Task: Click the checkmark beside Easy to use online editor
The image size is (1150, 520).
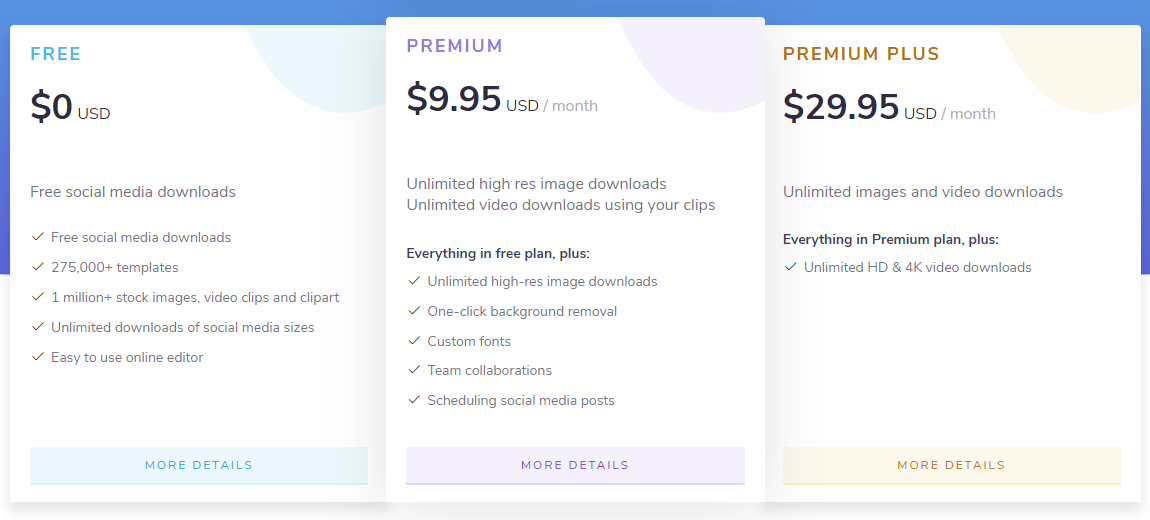Action: pos(37,357)
